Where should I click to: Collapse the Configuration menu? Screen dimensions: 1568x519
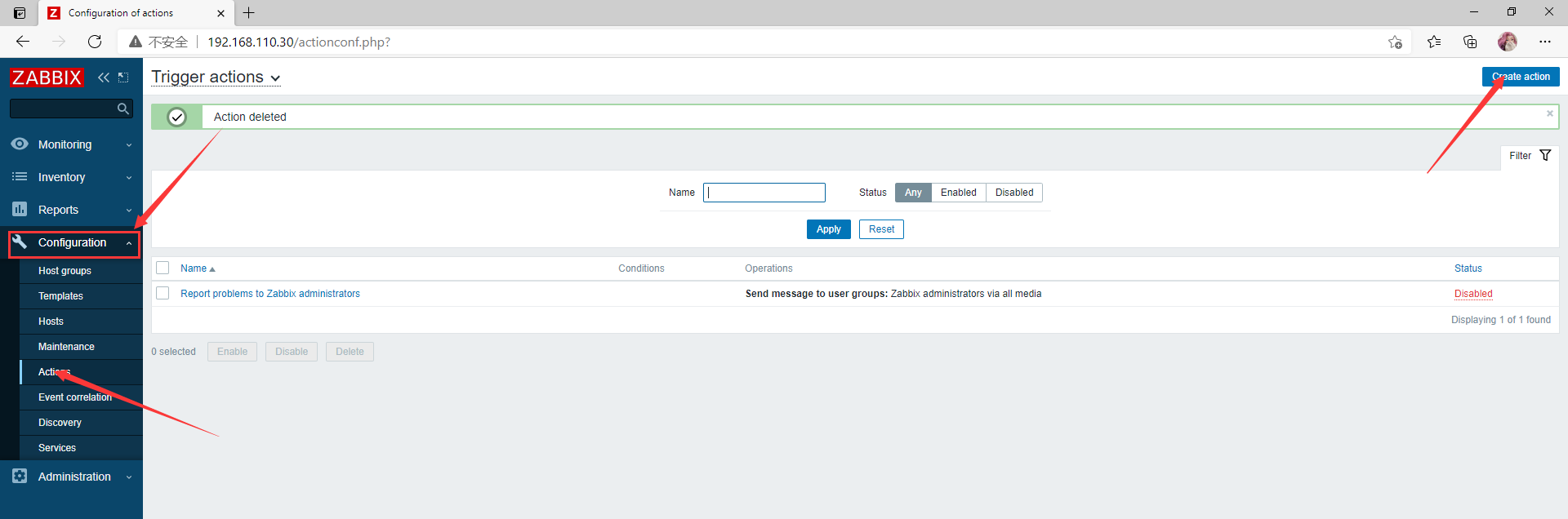tap(129, 243)
